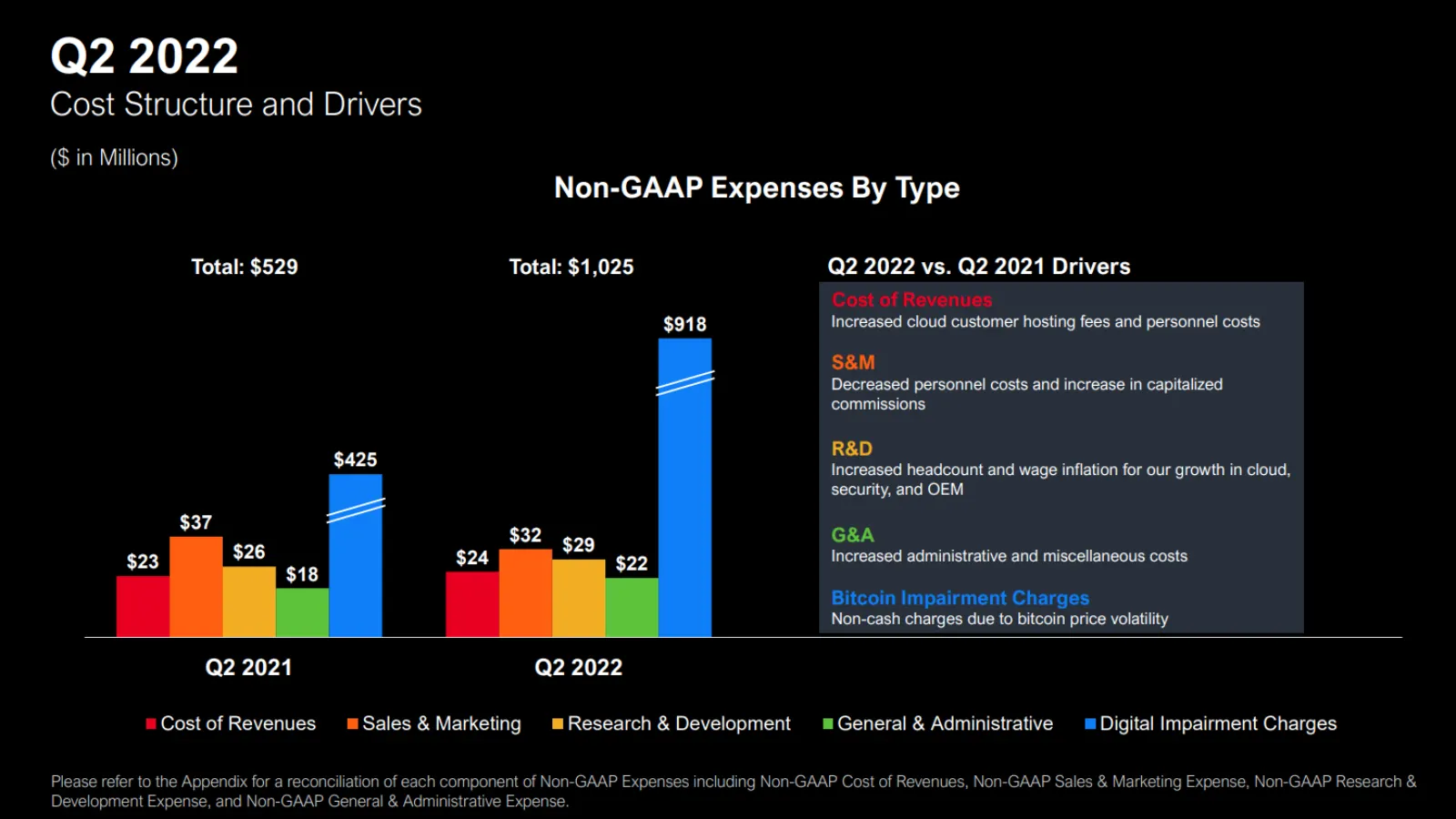
Task: Click the blue Digital Impairment Charges legend swatch
Action: pyautogui.click(x=1089, y=724)
